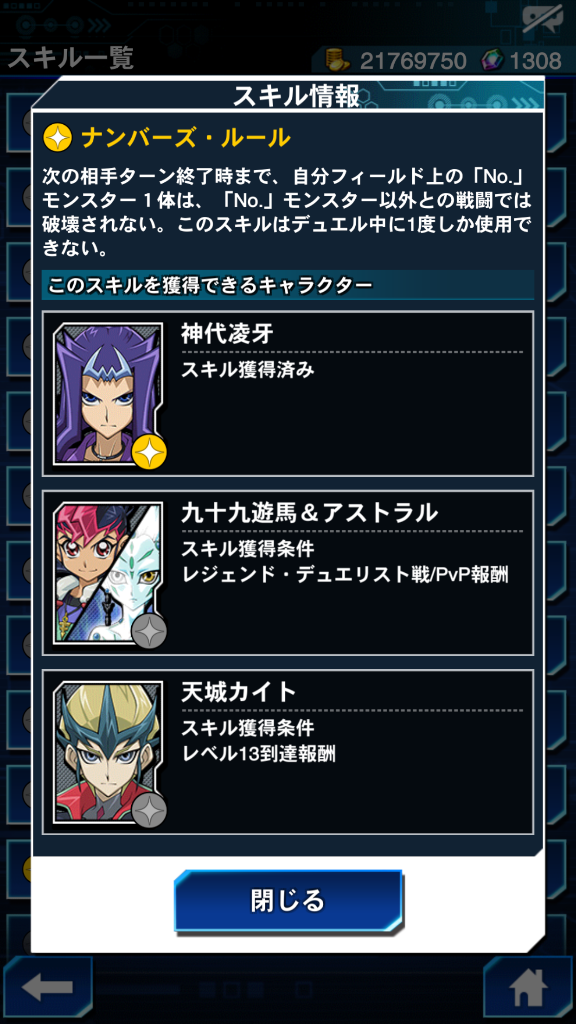
Task: Tap the 21769750 gold amount
Action: (x=413, y=61)
